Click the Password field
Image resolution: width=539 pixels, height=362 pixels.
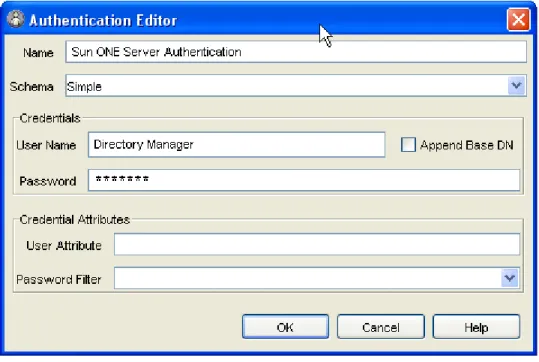click(x=304, y=180)
